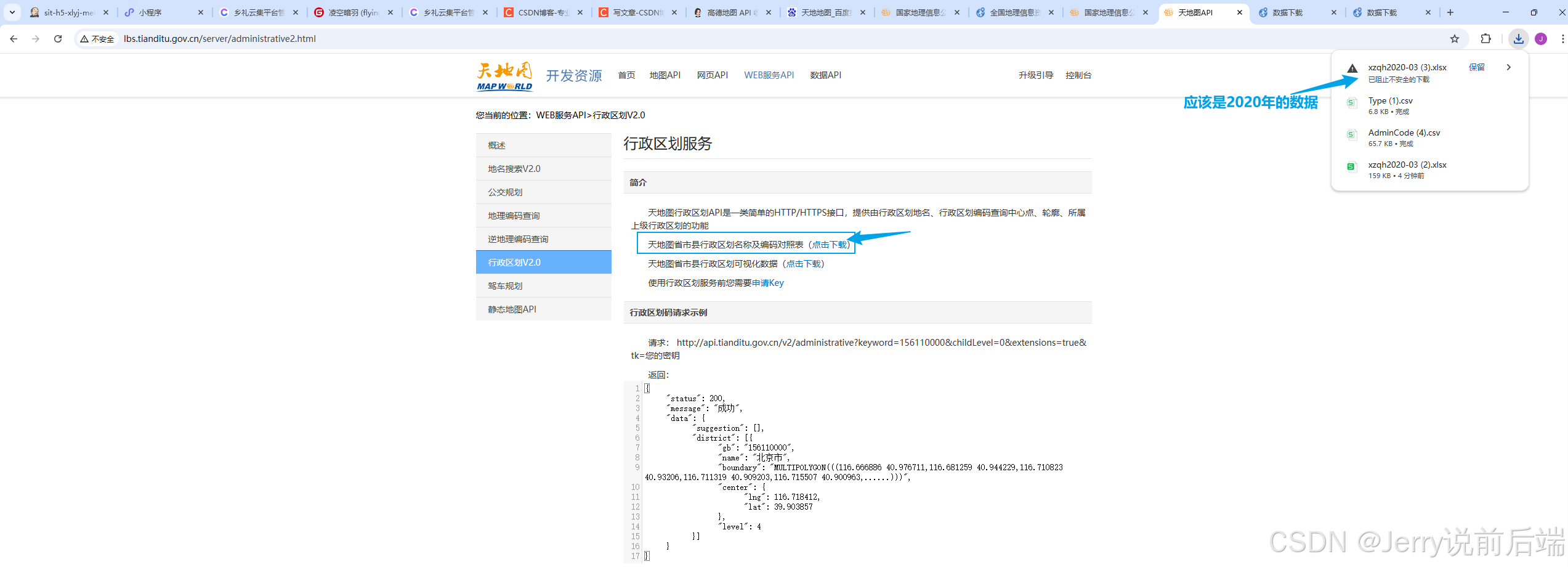Click 保留 to keep the blocked download

[1477, 67]
